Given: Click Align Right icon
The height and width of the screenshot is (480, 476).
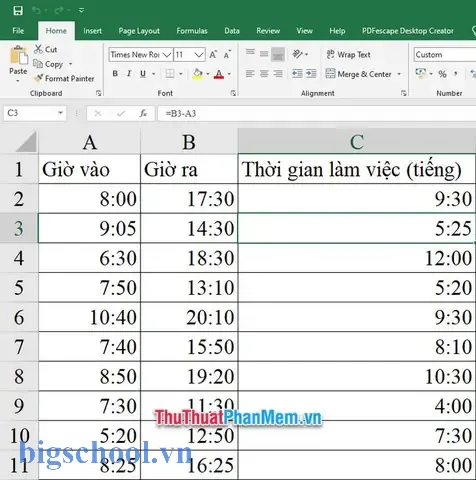Looking at the screenshot, I should pyautogui.click(x=278, y=74).
